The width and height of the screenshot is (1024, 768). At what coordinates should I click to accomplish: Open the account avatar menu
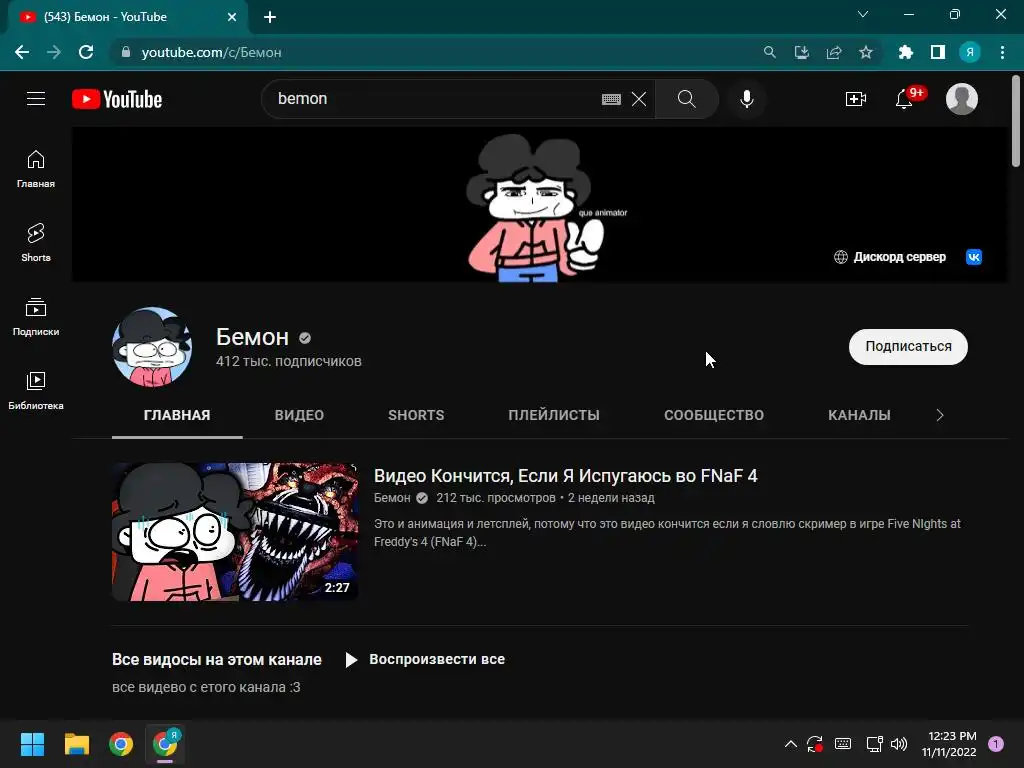961,99
